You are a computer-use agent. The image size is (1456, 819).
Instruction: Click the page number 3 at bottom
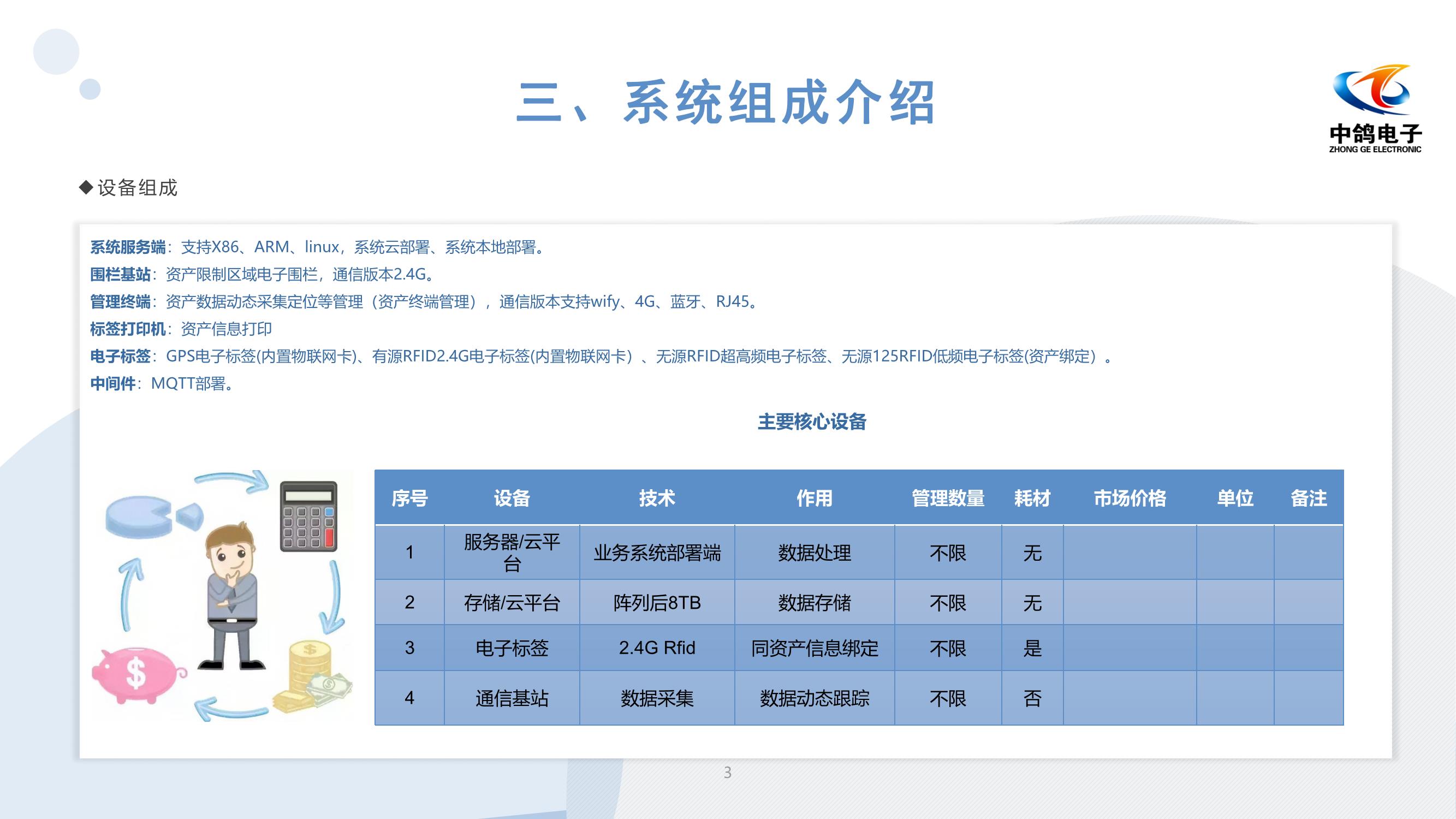pos(727,773)
